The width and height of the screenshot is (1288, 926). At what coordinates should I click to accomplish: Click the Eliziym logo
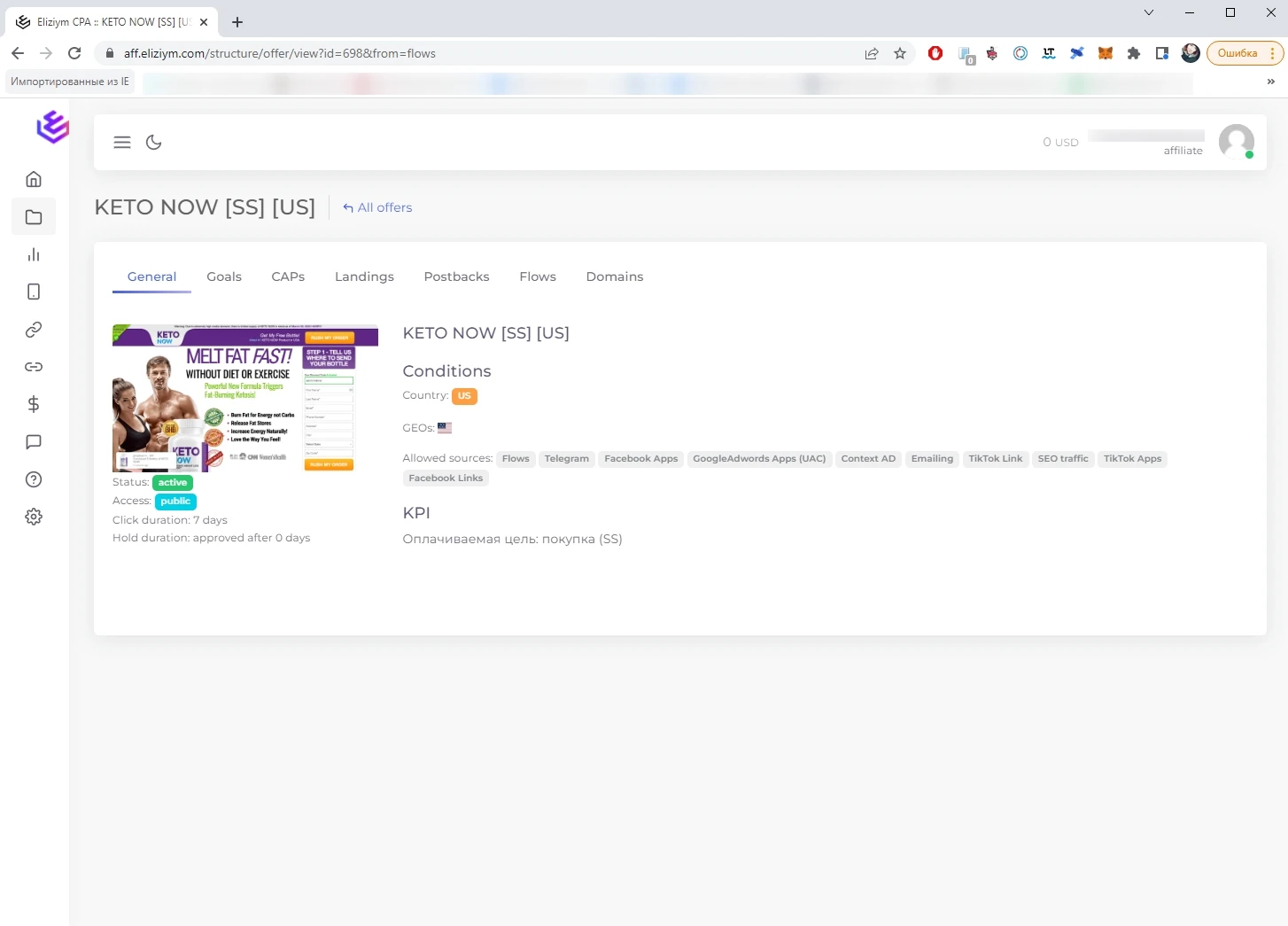click(x=52, y=127)
